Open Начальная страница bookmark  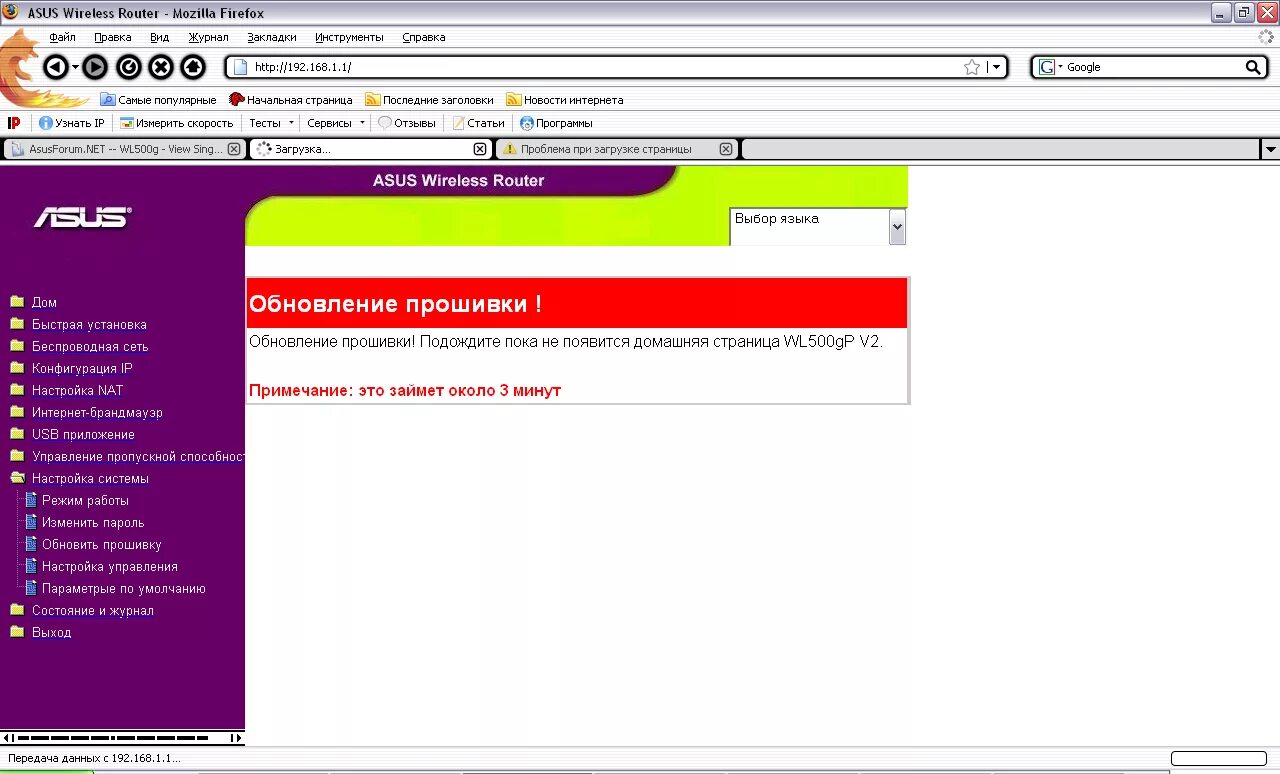point(291,100)
